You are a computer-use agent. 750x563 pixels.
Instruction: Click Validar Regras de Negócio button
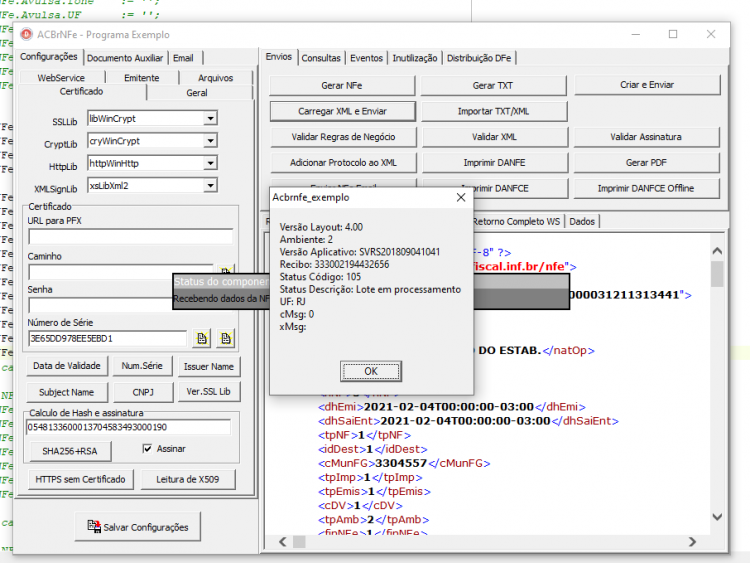[343, 137]
